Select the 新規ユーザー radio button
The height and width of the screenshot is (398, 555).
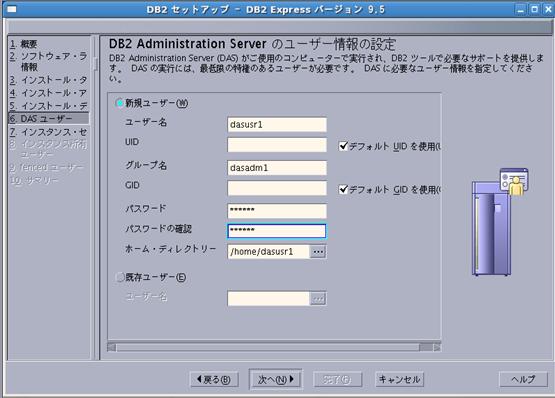(120, 103)
